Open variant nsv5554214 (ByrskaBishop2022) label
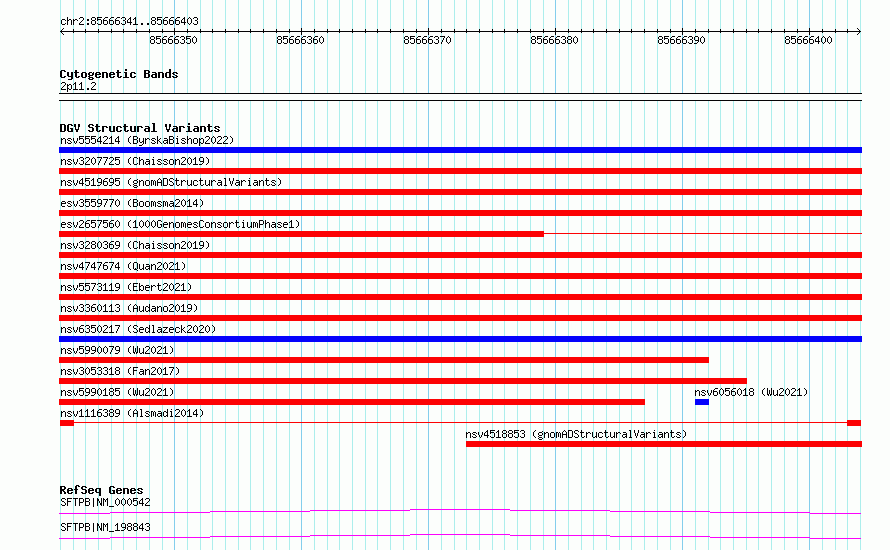The width and height of the screenshot is (890, 550). [x=147, y=140]
